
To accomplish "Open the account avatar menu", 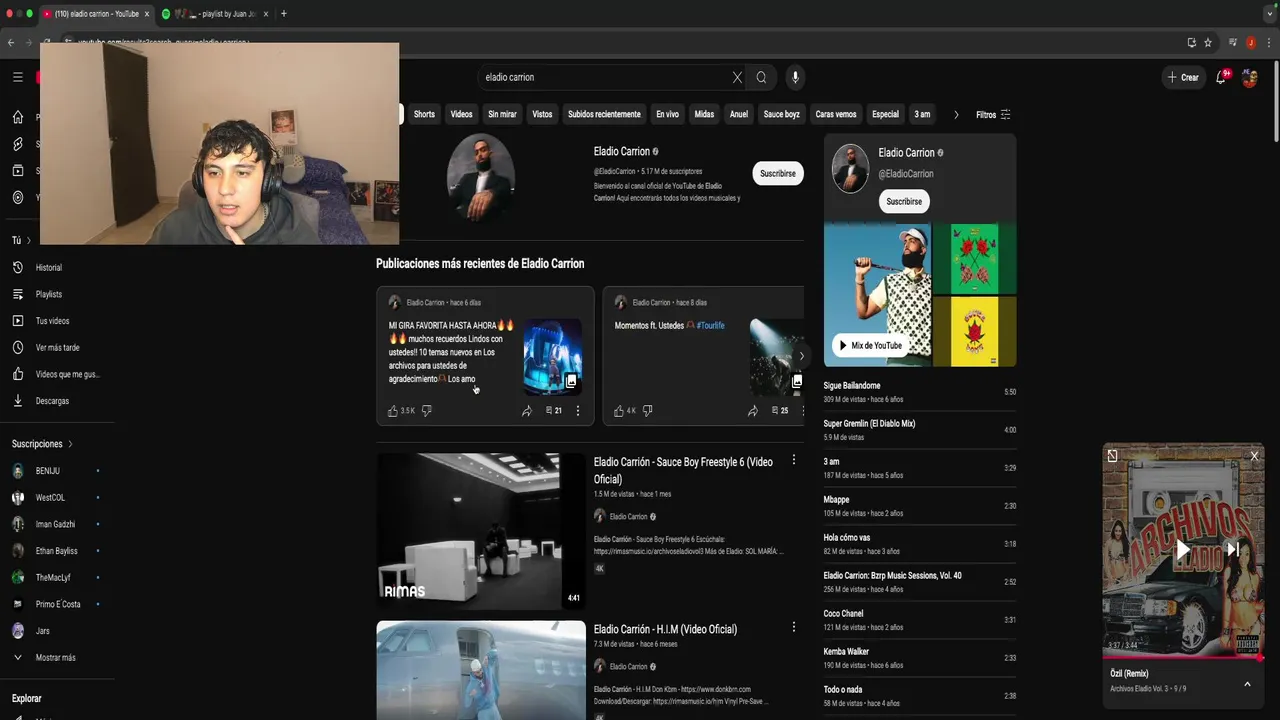I will tap(1249, 77).
